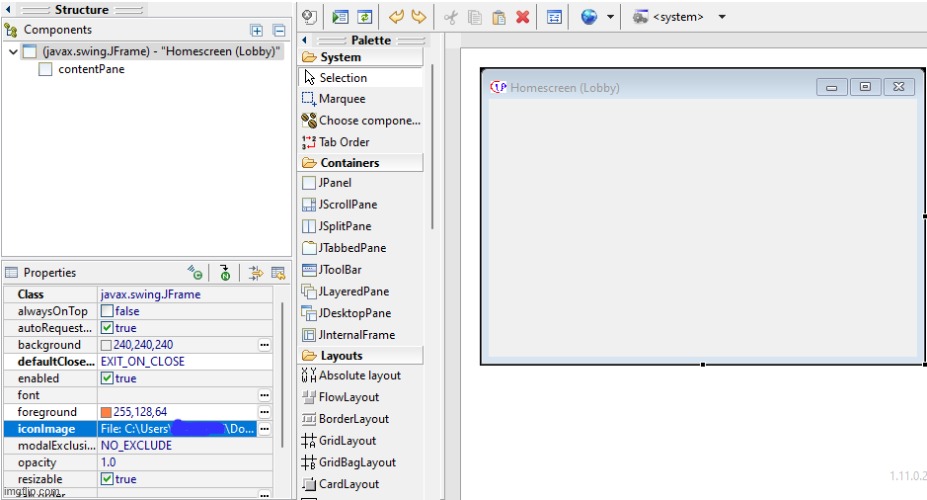Click the Test/Preview GUI icon
927x500 pixels.
tap(341, 17)
